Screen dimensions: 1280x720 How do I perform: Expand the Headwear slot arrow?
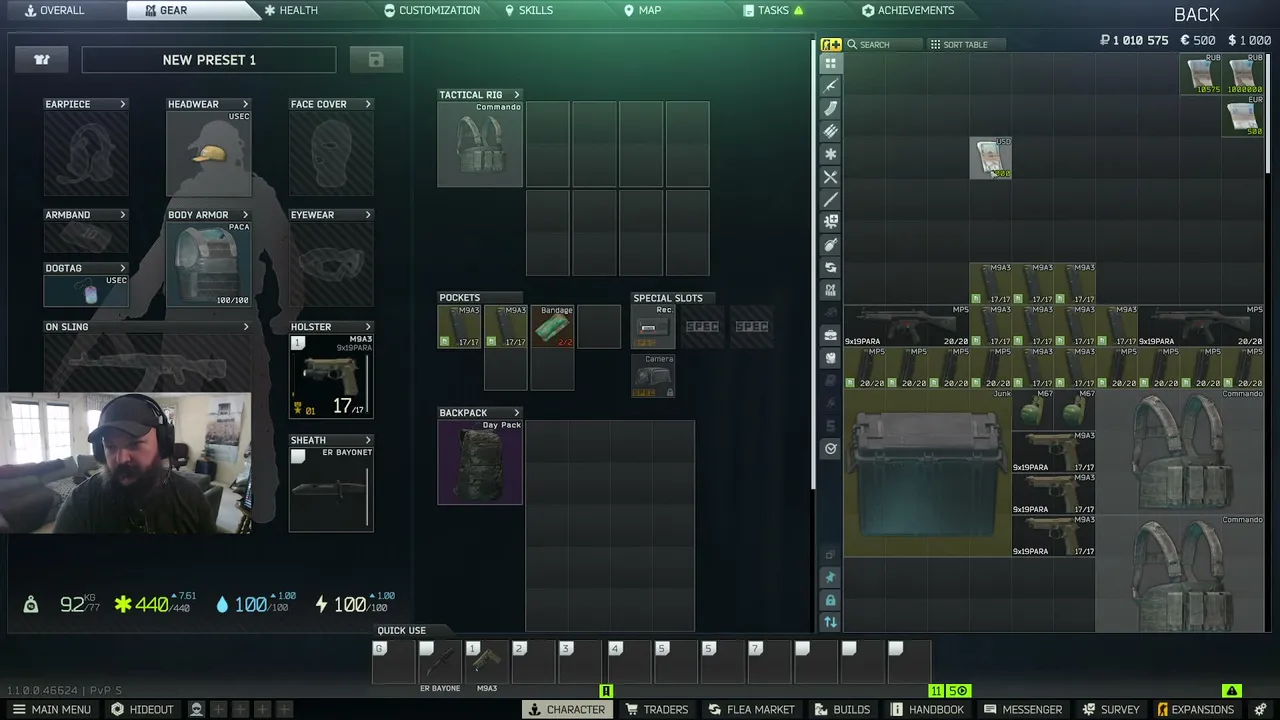(x=245, y=104)
